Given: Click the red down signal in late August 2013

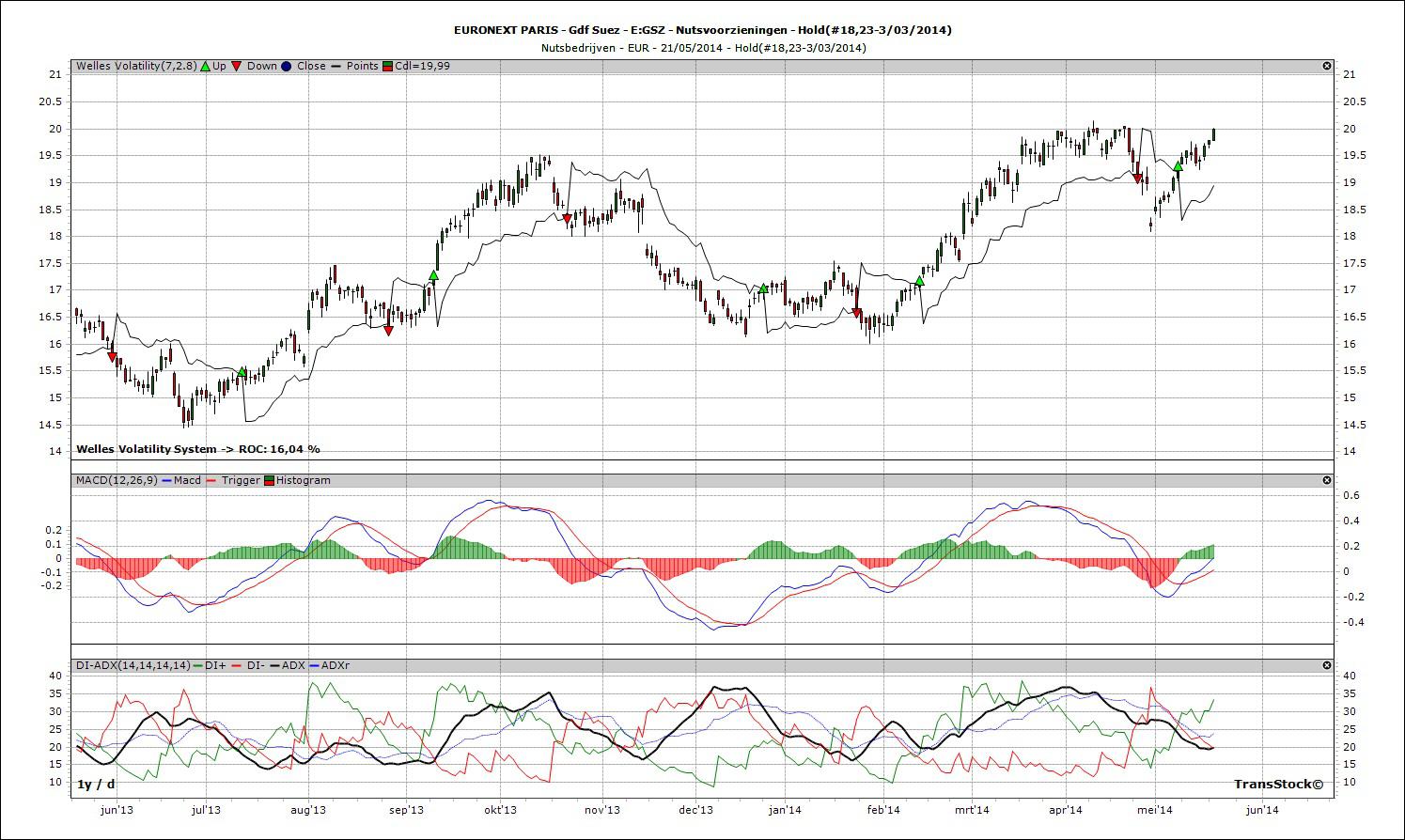Looking at the screenshot, I should (388, 331).
